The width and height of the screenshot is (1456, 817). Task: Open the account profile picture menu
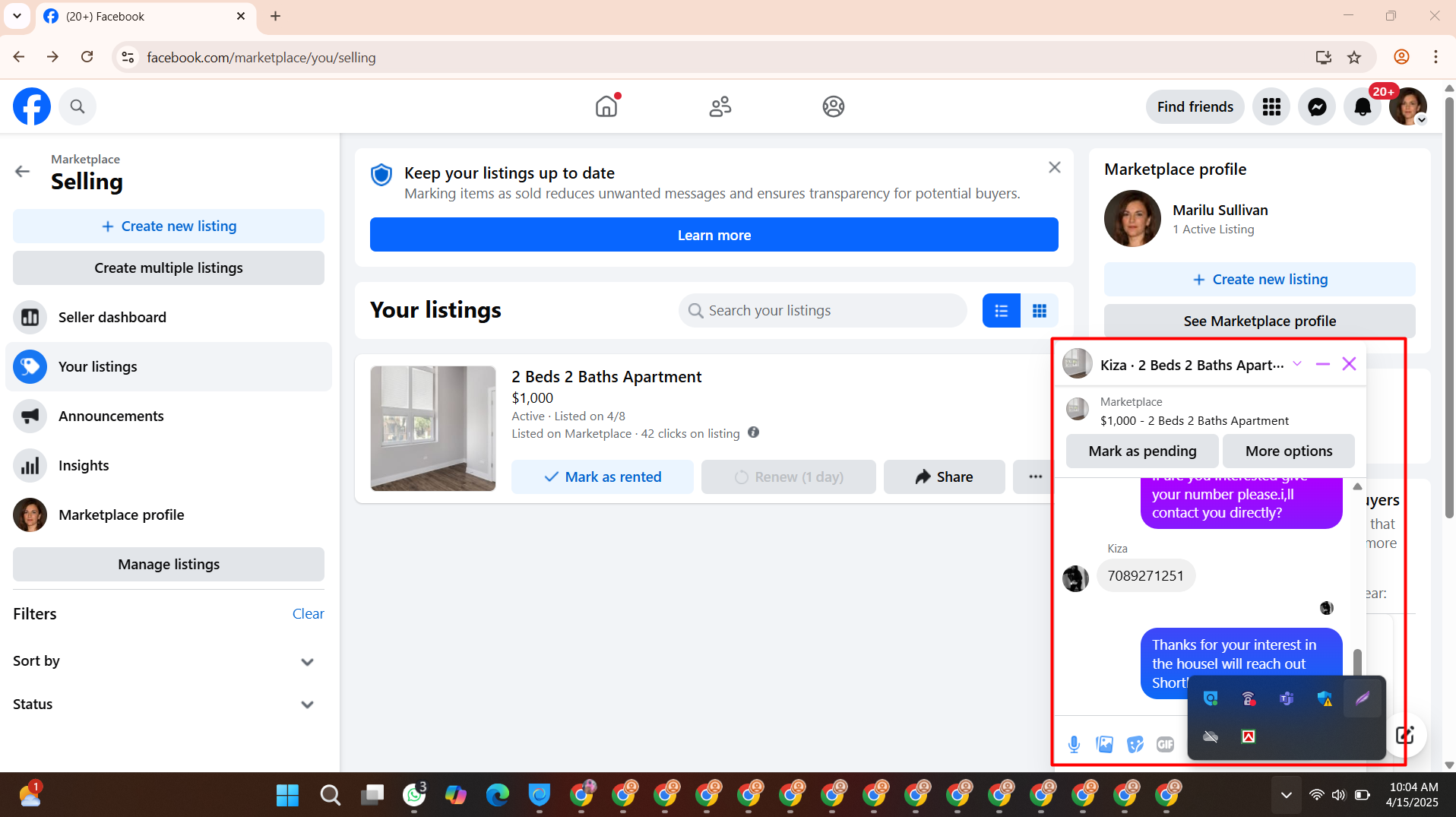pos(1408,106)
